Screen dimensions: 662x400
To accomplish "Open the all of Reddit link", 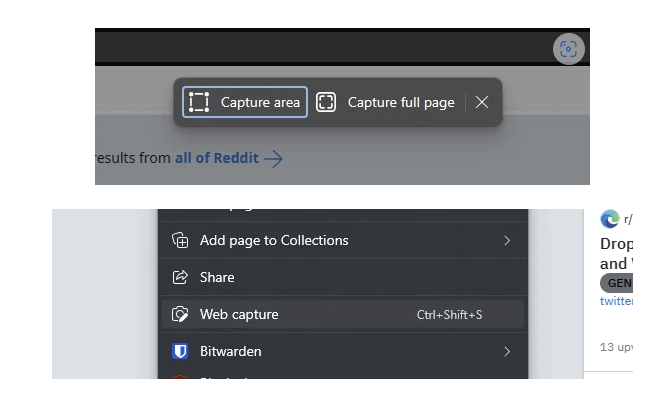I will (217, 158).
